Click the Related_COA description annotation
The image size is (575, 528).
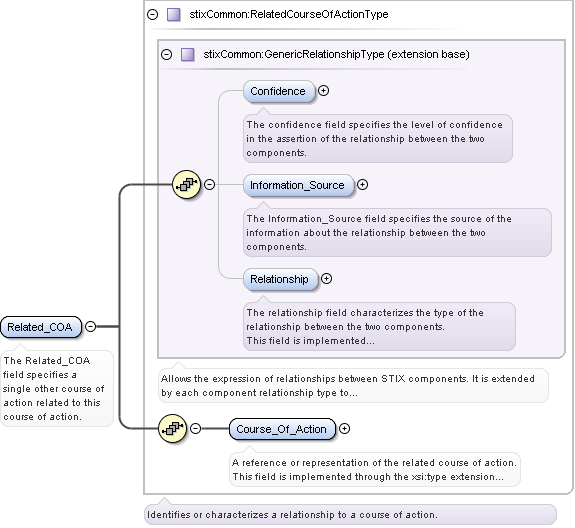pos(56,389)
